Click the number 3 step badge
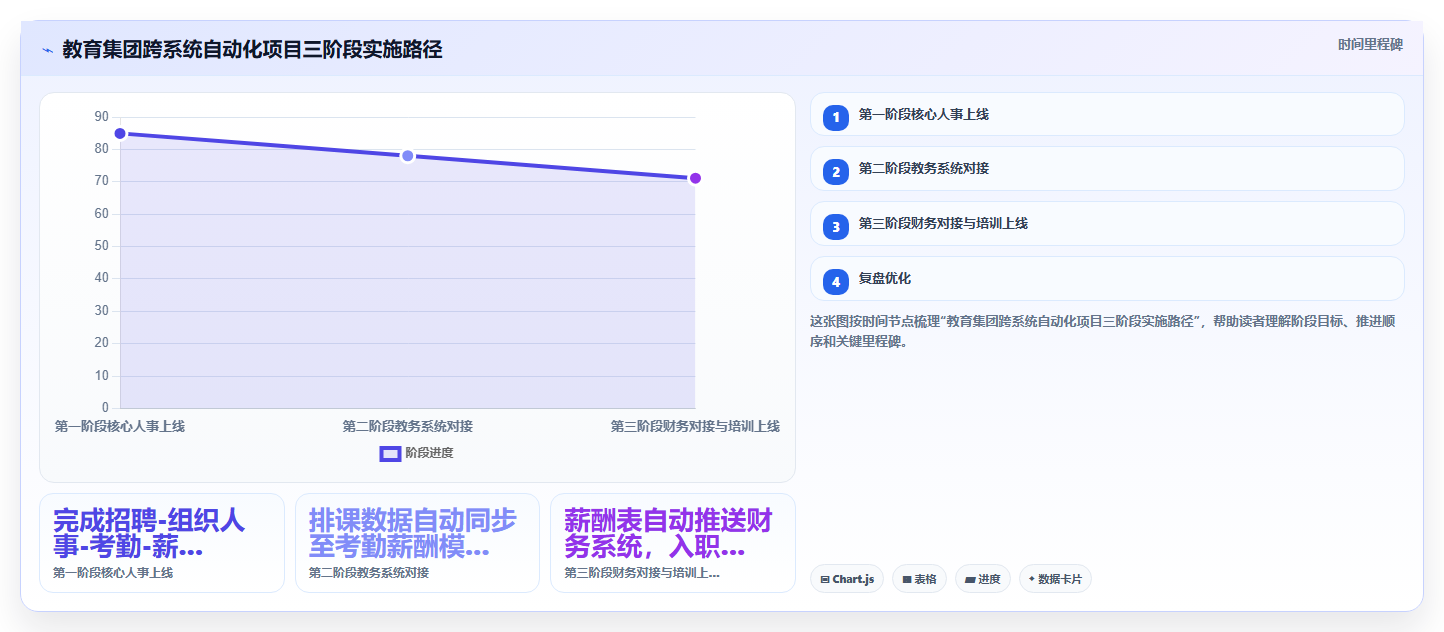Image resolution: width=1444 pixels, height=632 pixels. coord(836,226)
